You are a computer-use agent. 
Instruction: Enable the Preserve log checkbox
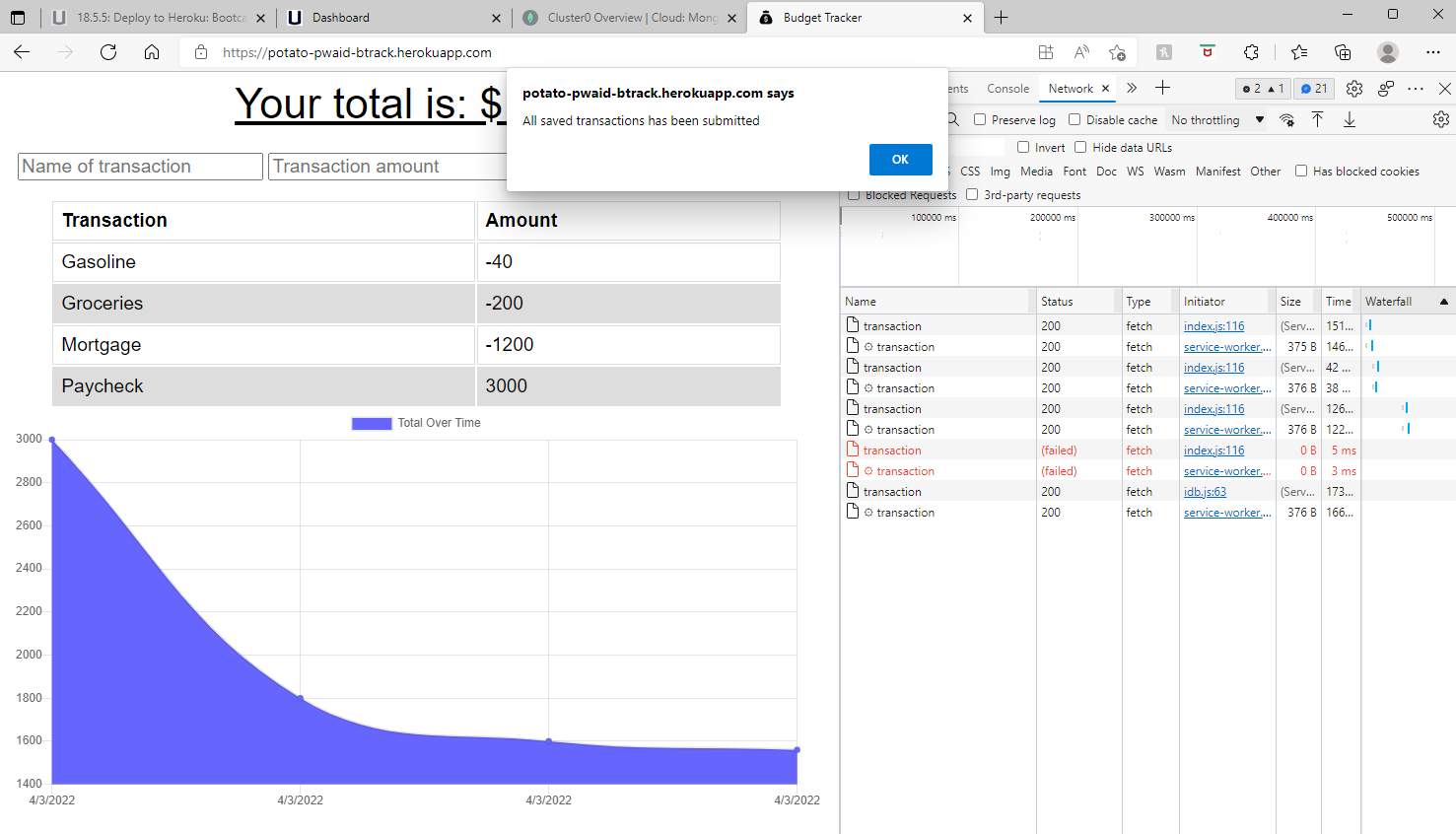978,119
